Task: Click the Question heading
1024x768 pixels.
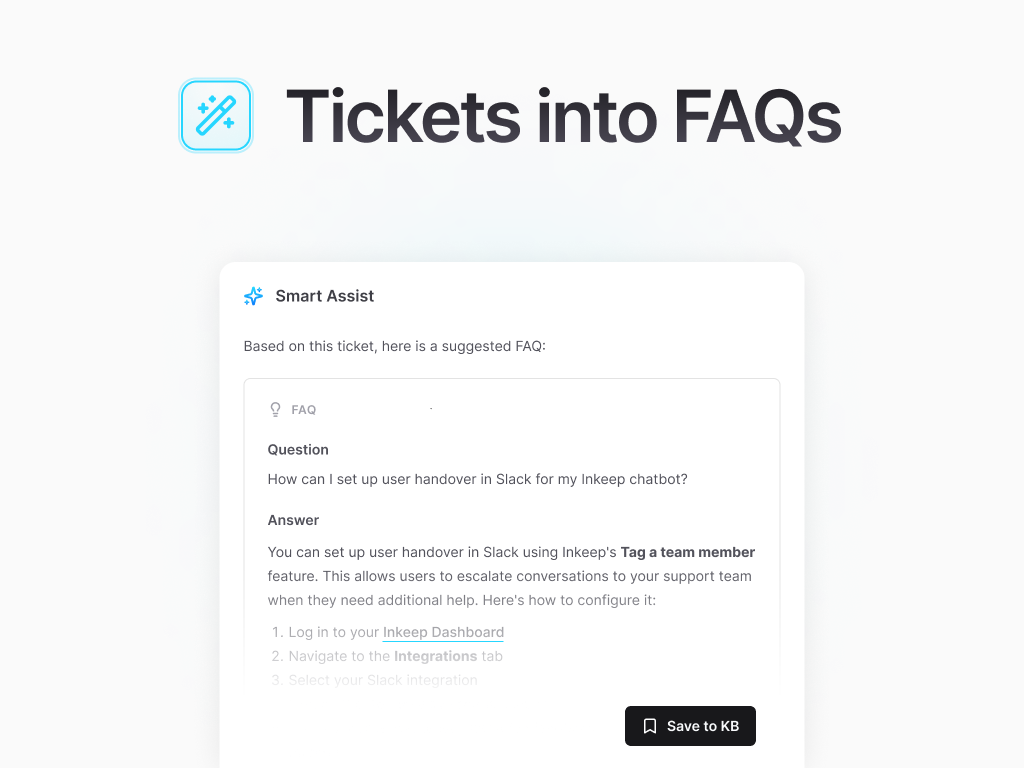Action: coord(298,450)
